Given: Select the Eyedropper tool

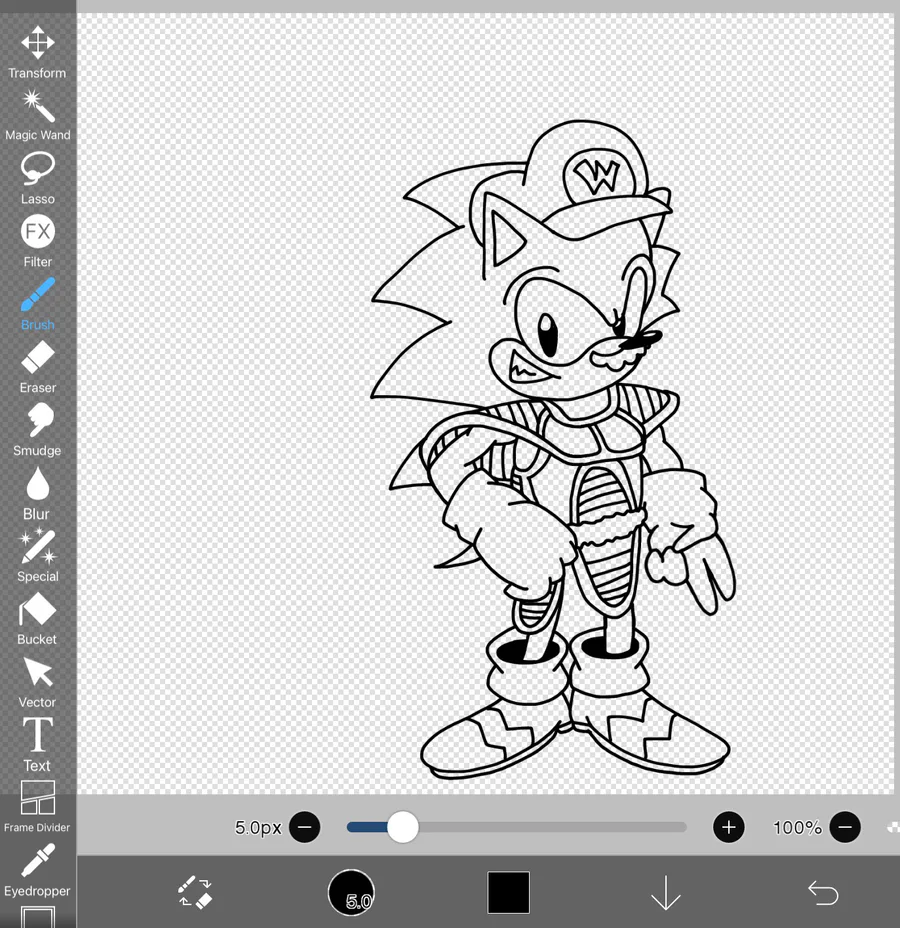Looking at the screenshot, I should [x=37, y=870].
